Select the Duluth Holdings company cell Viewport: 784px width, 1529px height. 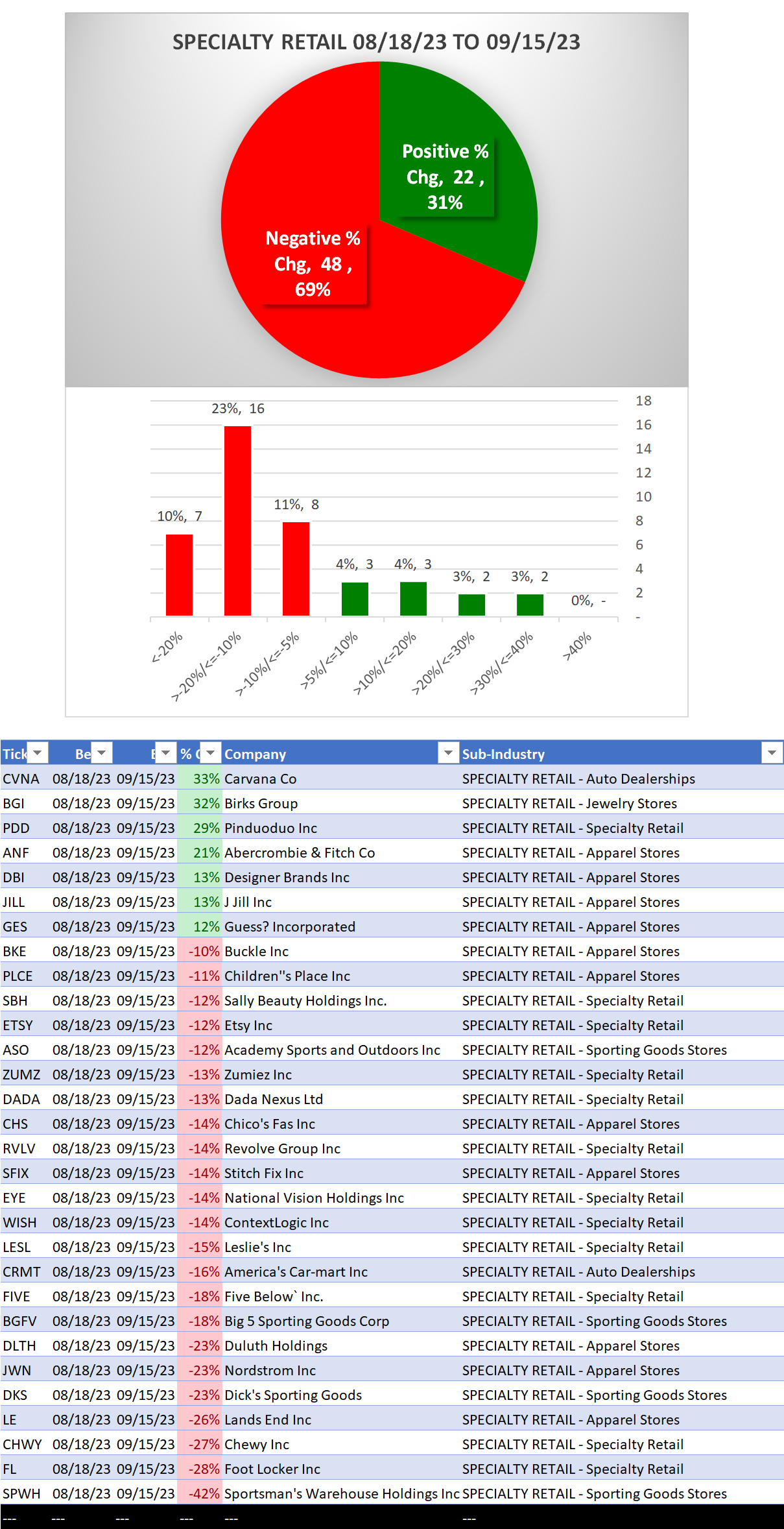point(341,1345)
